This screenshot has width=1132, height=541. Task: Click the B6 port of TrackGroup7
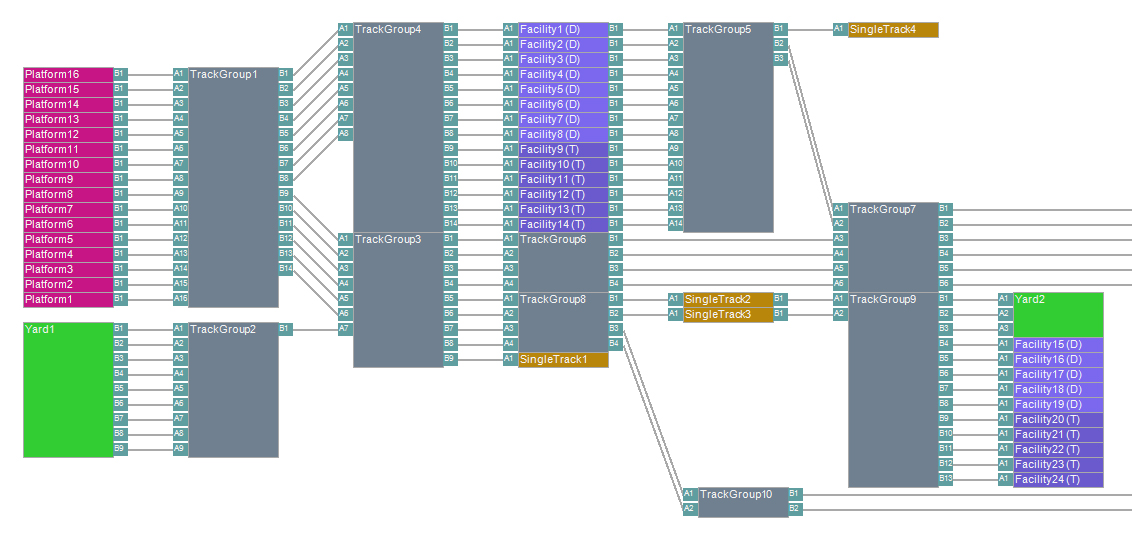(945, 284)
